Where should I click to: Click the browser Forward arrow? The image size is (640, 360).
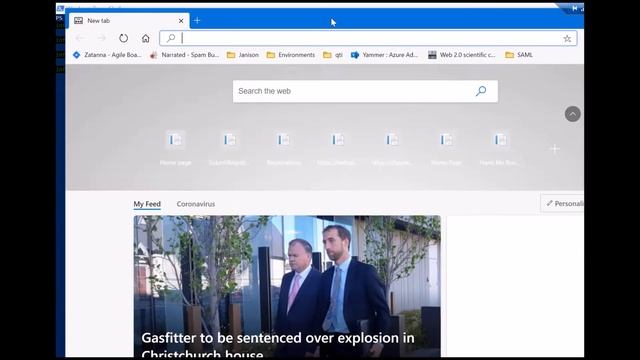(102, 38)
